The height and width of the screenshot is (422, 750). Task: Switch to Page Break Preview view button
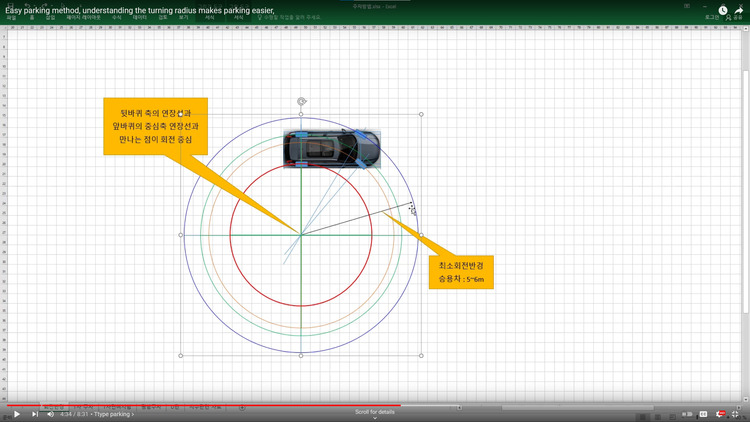[x=672, y=417]
